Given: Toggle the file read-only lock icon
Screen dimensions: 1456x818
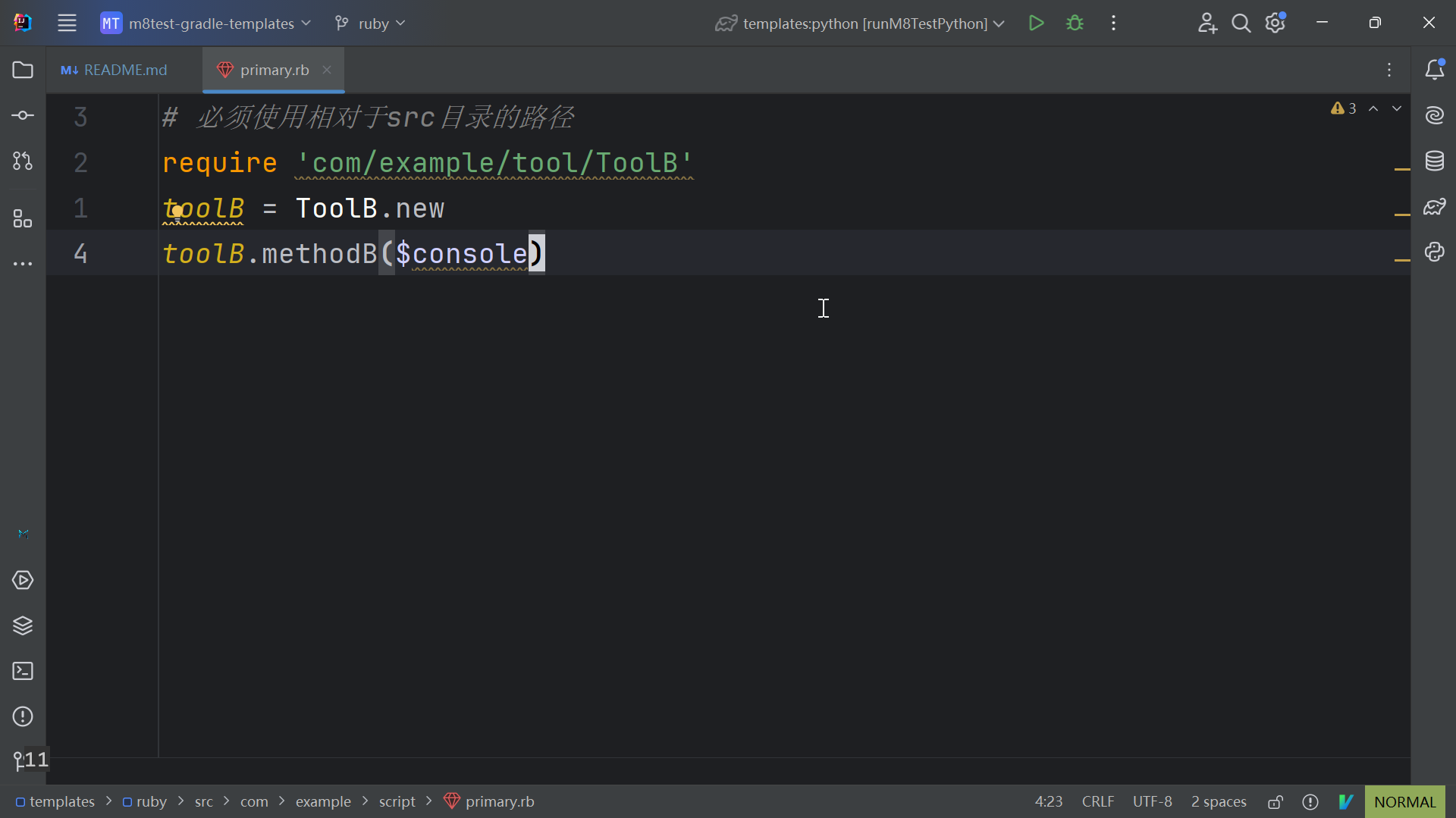Looking at the screenshot, I should 1276,801.
